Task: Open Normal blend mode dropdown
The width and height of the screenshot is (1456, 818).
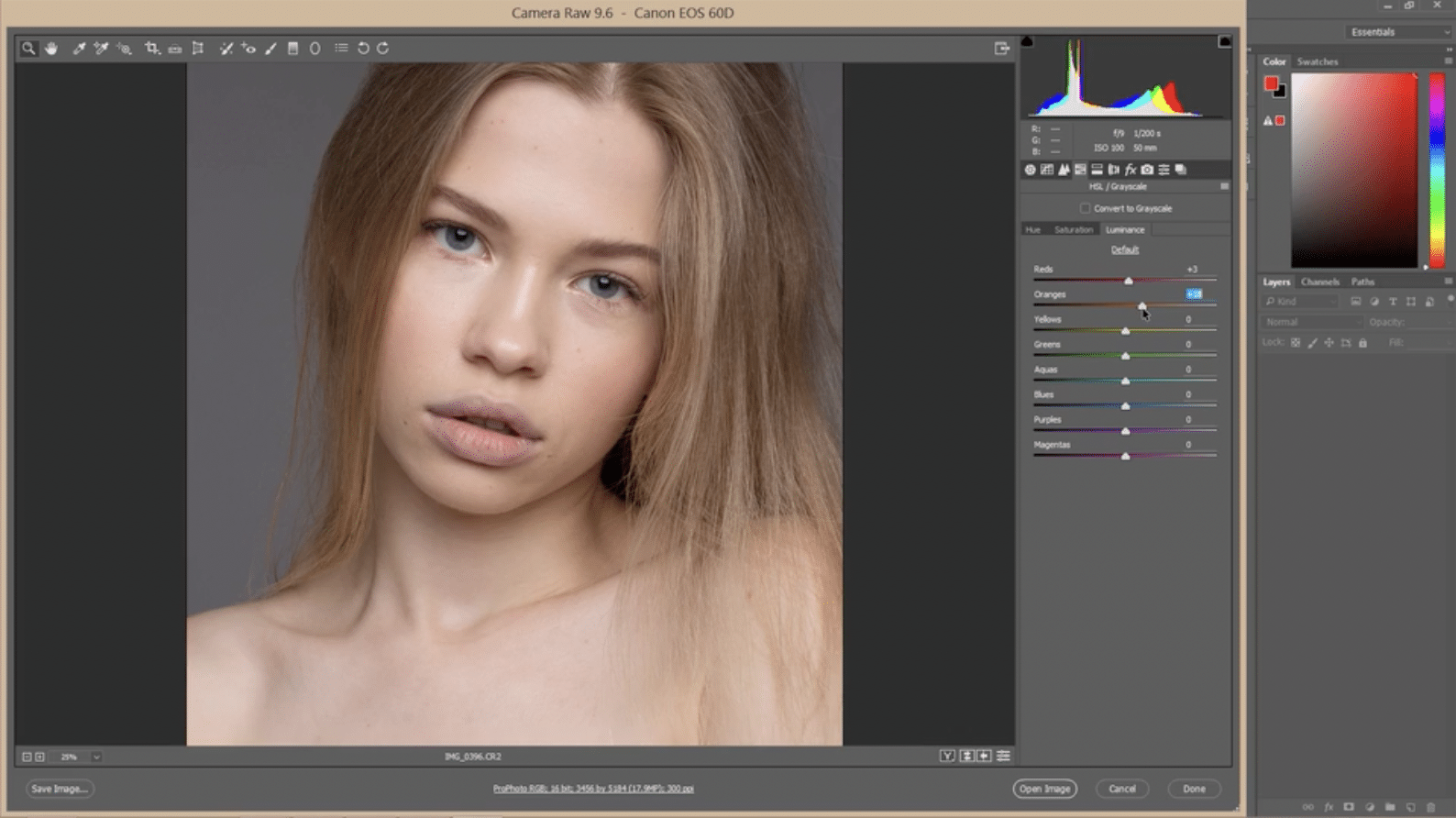Action: pos(1312,322)
